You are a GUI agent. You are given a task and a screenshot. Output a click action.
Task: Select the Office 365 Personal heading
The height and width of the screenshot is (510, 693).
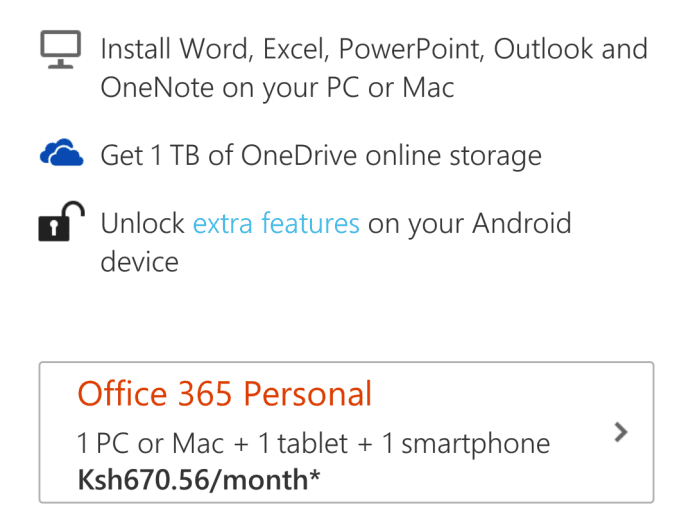(x=225, y=393)
